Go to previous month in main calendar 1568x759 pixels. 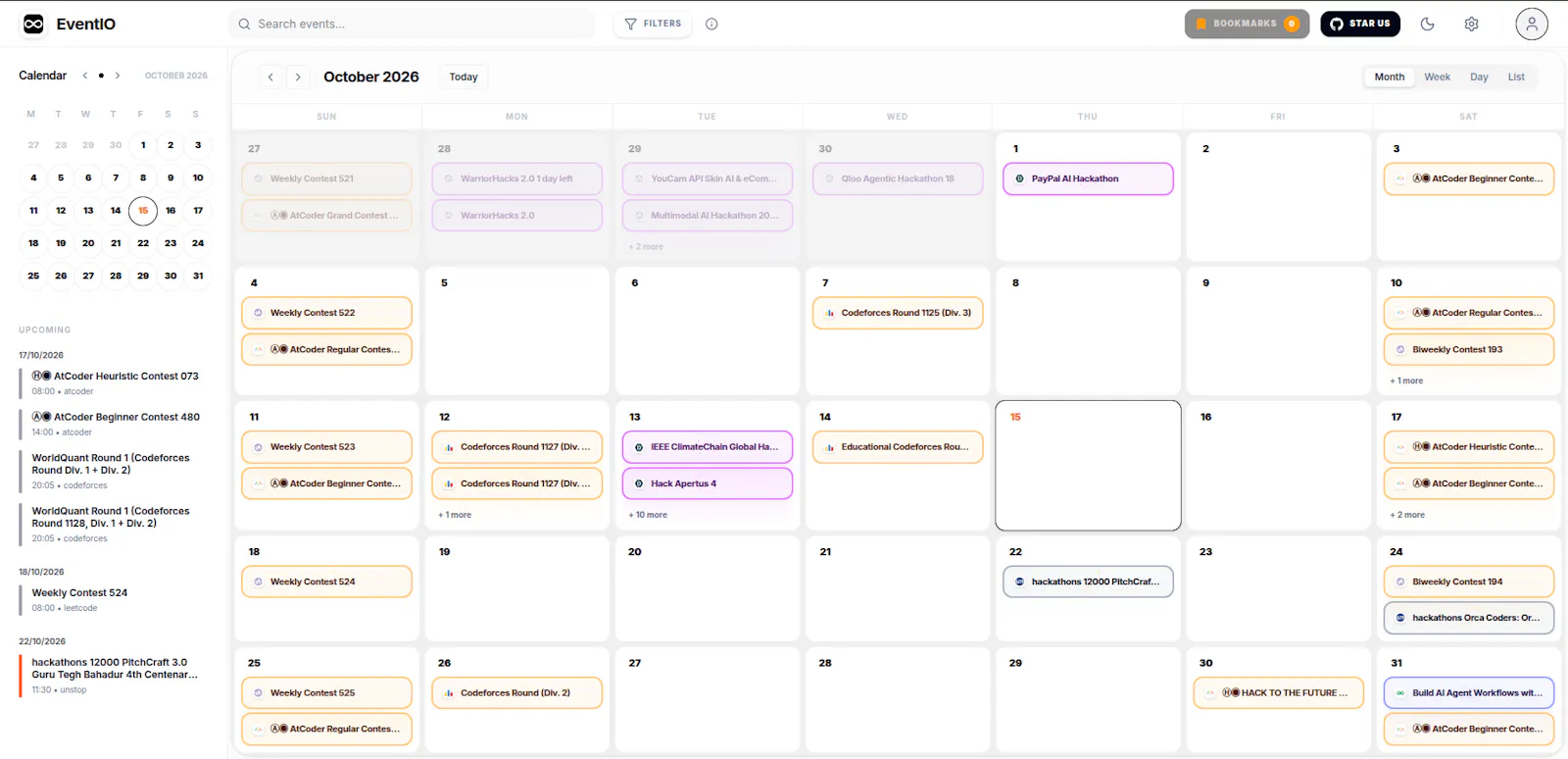coord(270,76)
